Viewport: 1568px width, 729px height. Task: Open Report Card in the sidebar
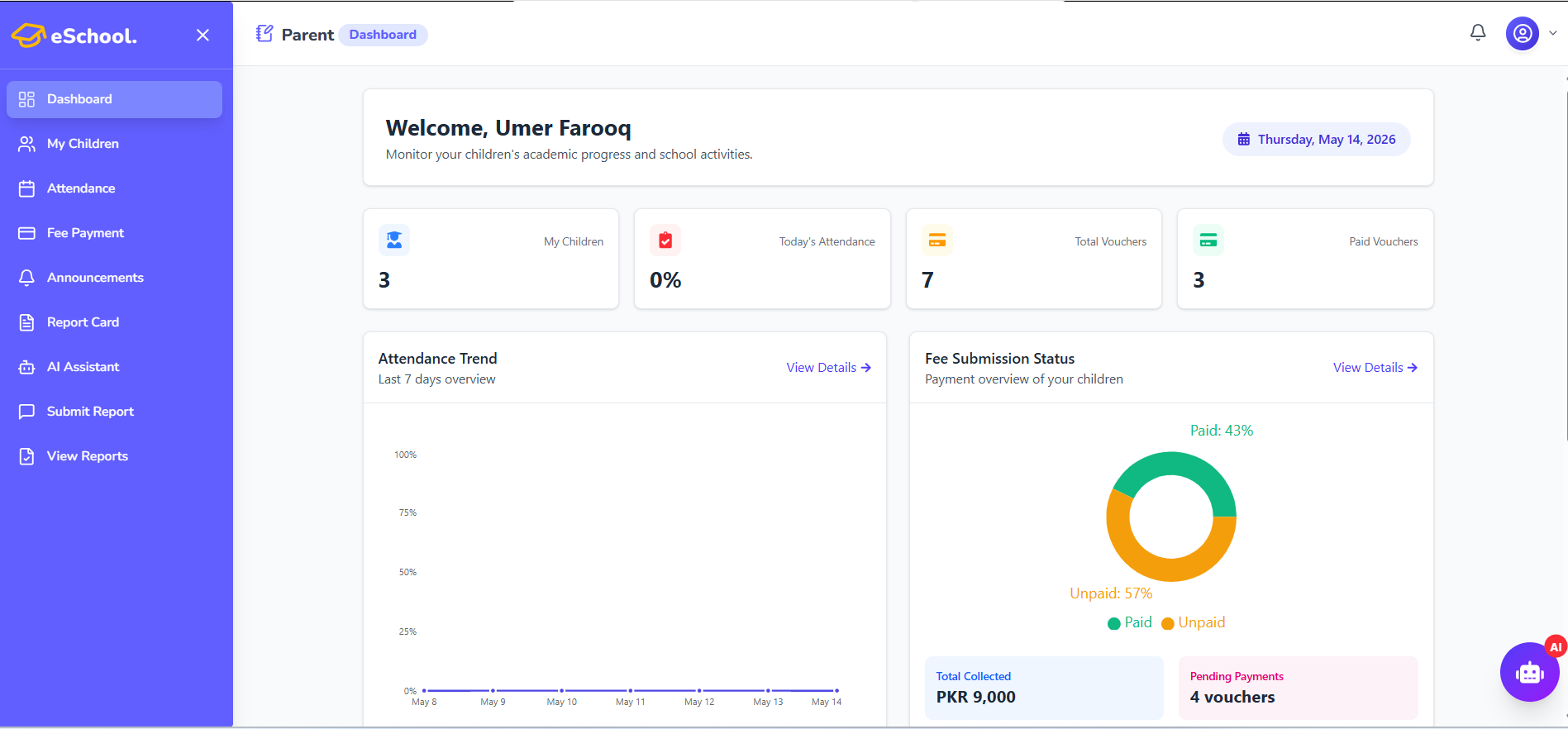[114, 322]
